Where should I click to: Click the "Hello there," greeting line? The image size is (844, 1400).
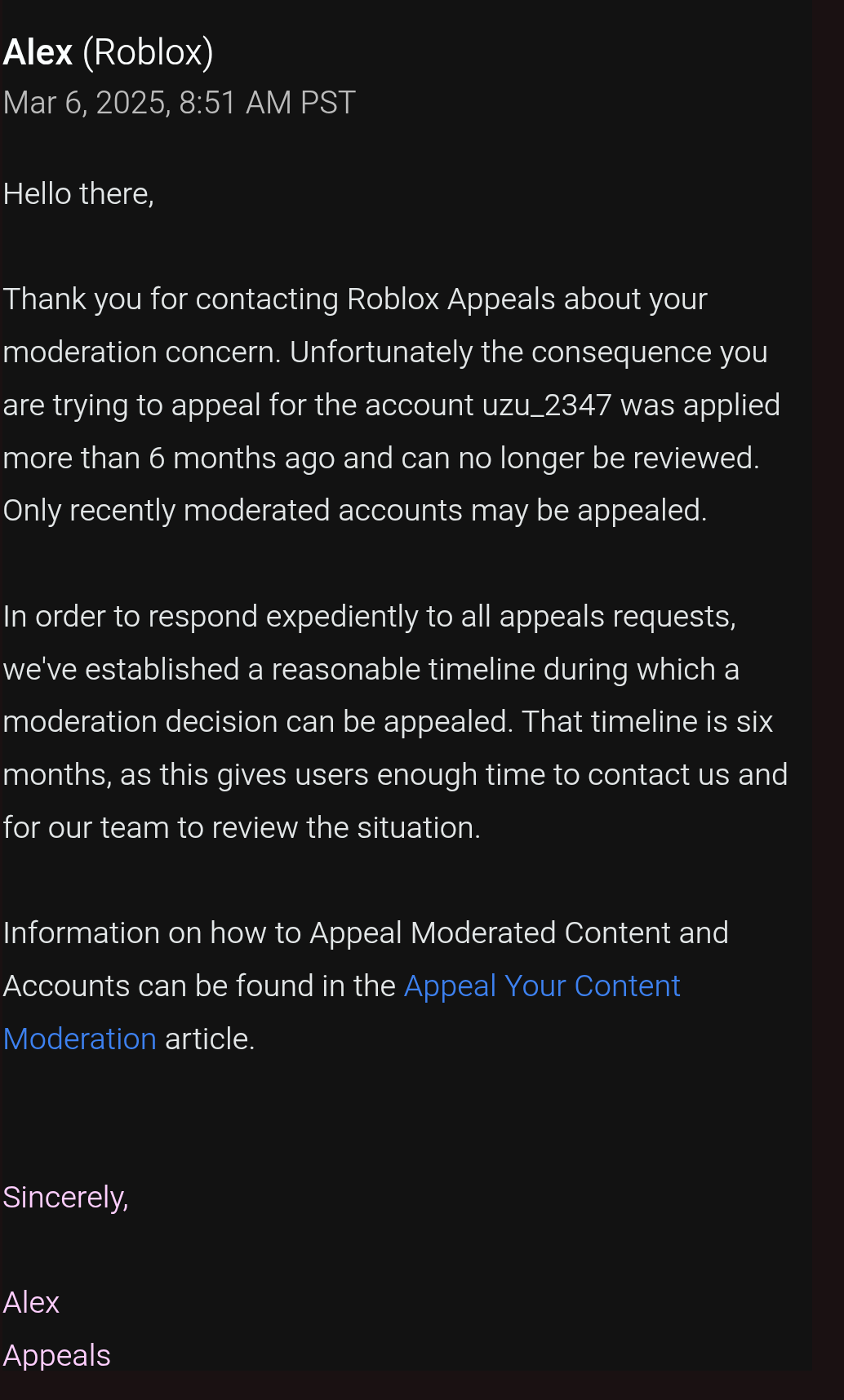78,194
